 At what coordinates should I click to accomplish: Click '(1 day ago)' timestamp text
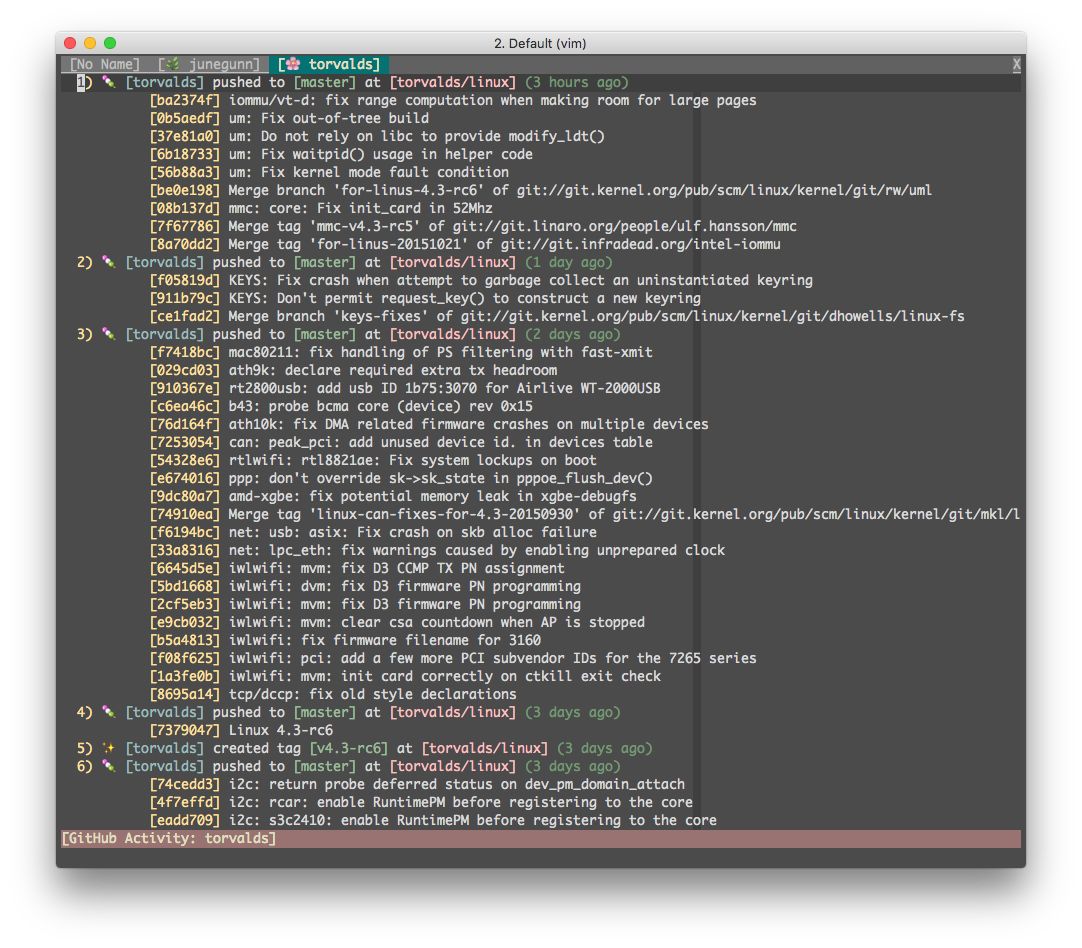(569, 262)
